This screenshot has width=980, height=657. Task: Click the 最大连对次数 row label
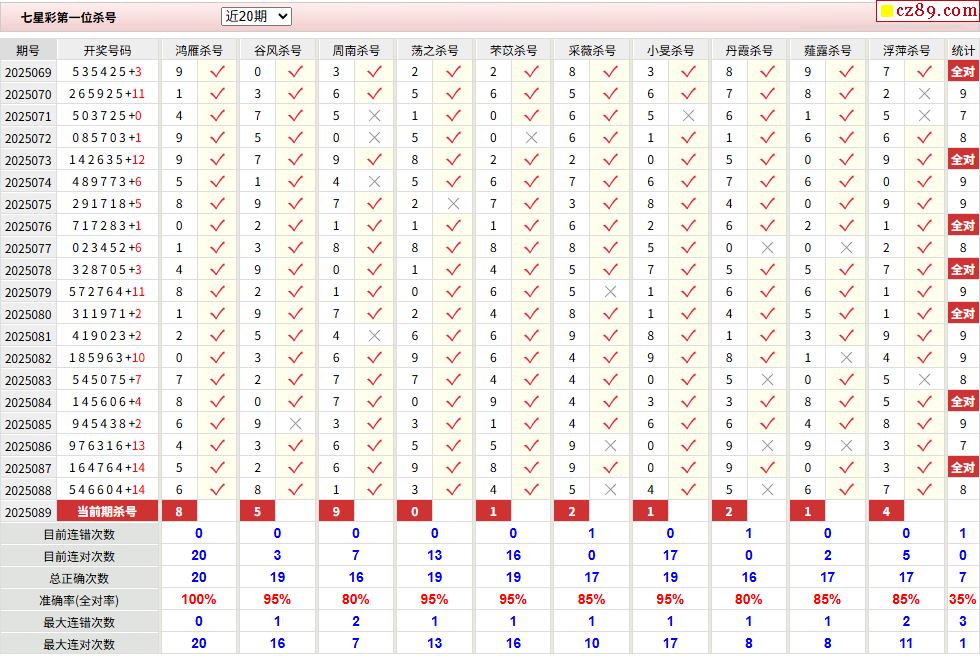coord(79,644)
